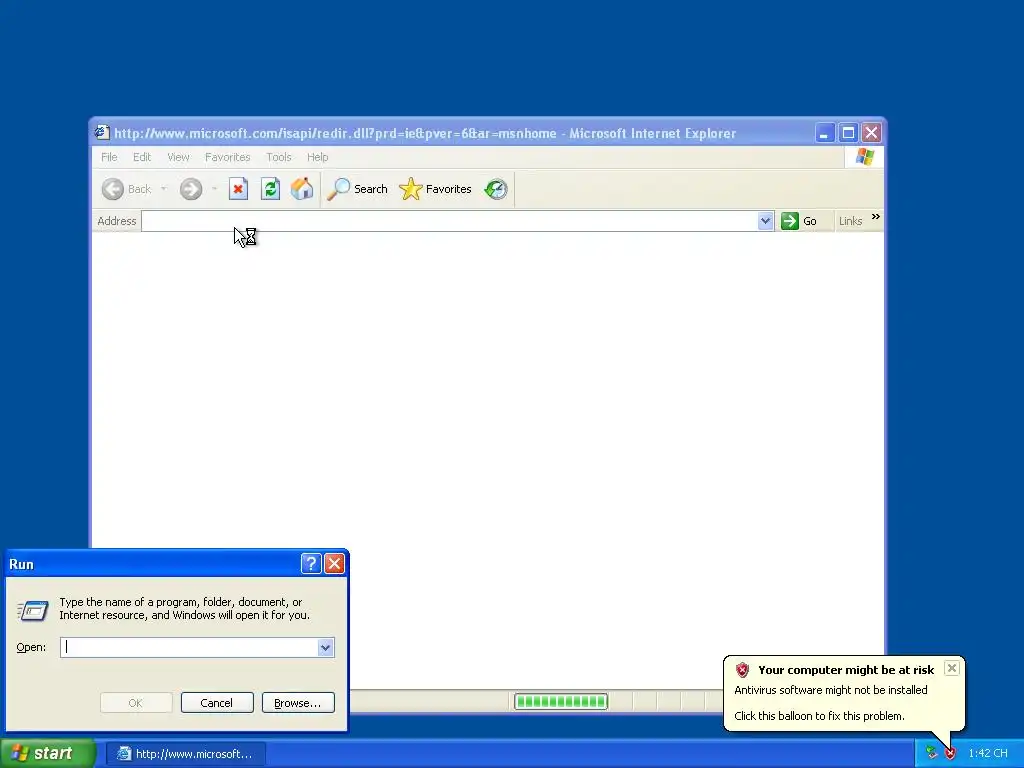Image resolution: width=1024 pixels, height=768 pixels.
Task: Click the Run dialog help question mark
Action: click(311, 564)
